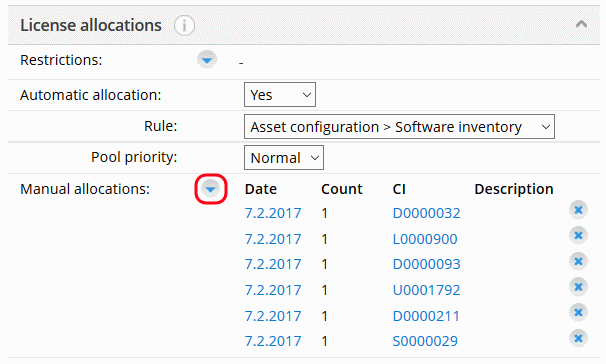This screenshot has width=606, height=364.
Task: Open CI link L0000900
Action: 425,239
